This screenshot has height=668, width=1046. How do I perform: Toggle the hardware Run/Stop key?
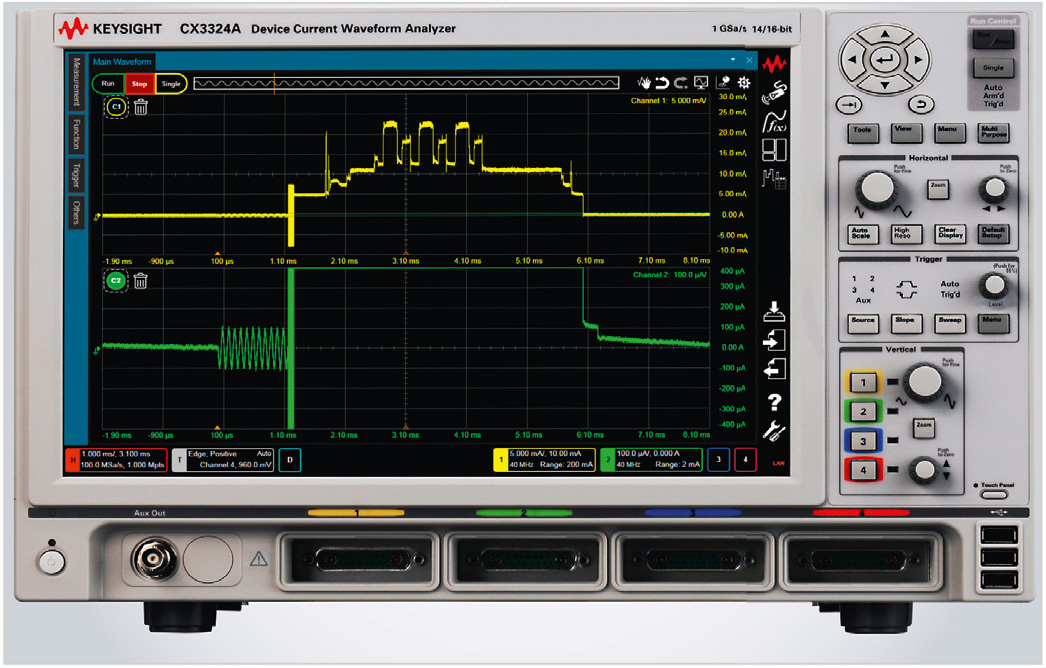(x=993, y=40)
